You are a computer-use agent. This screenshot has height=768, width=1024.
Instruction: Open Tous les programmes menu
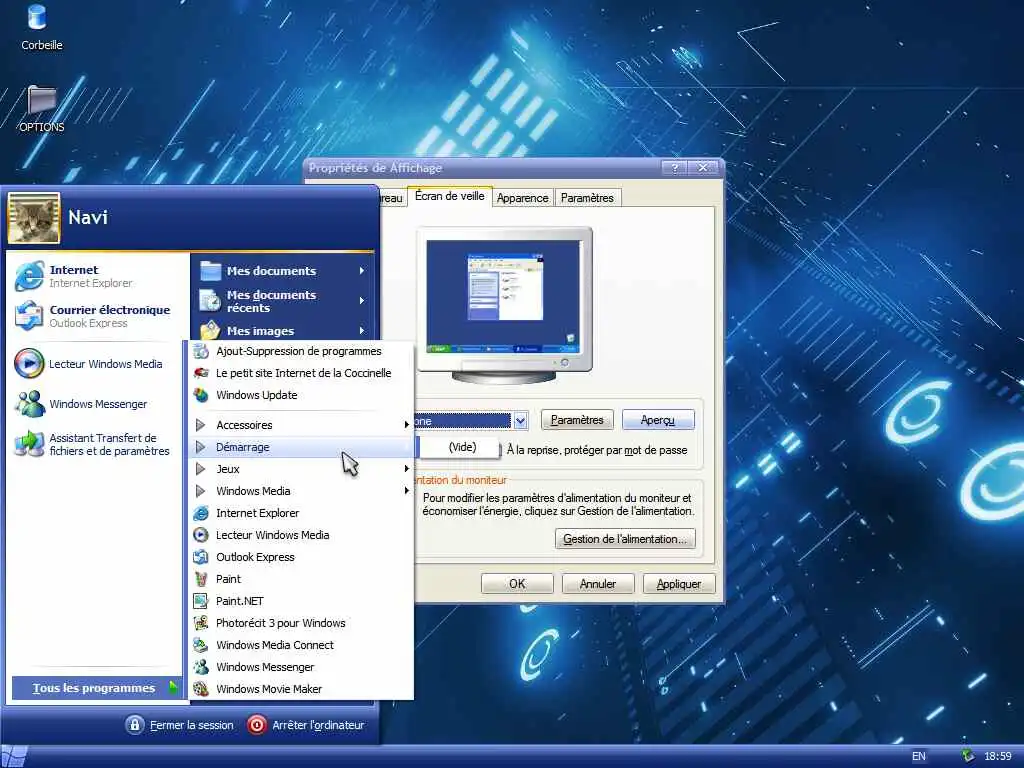pos(96,688)
